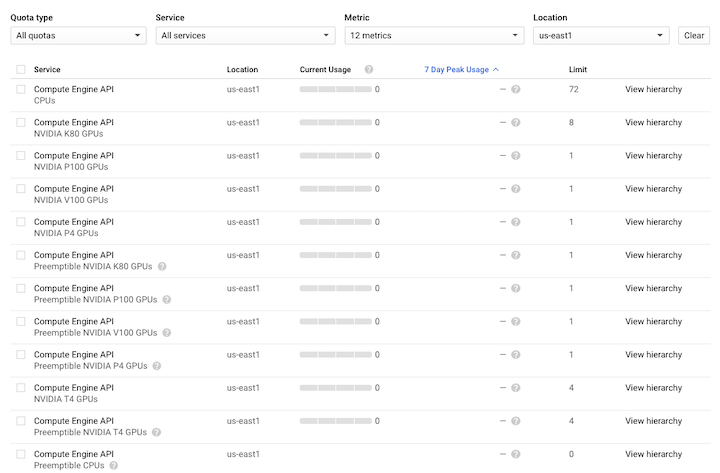View hierarchy for NVIDIA P100 GPUs

pos(653,156)
